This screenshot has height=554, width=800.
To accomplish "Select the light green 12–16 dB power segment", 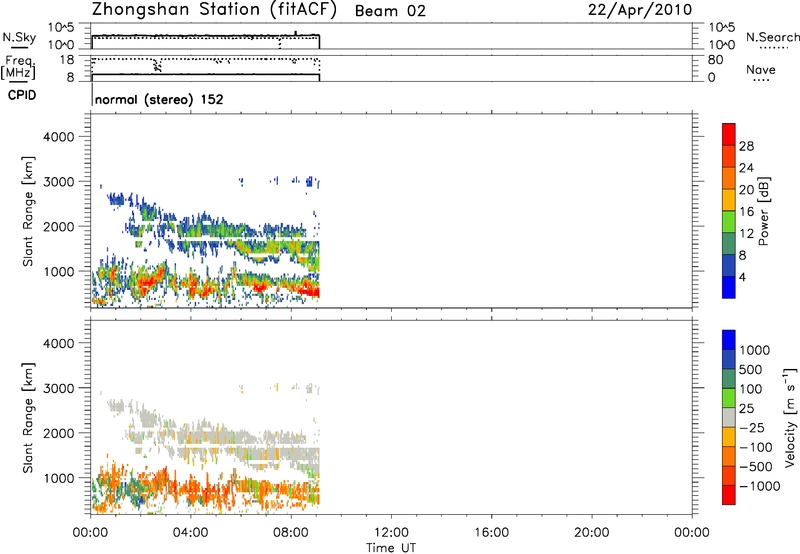I will (729, 222).
